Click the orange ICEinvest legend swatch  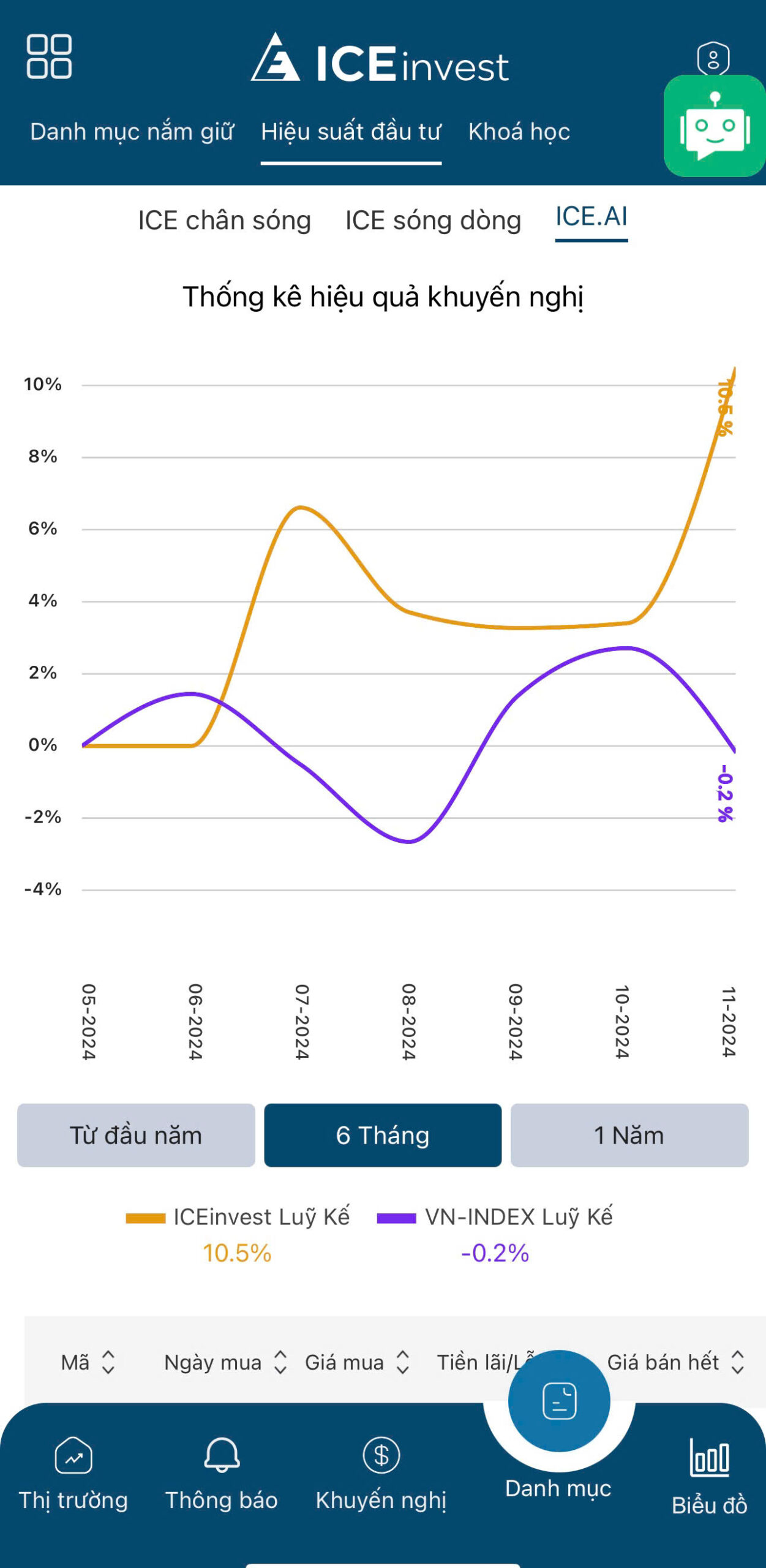point(146,1218)
